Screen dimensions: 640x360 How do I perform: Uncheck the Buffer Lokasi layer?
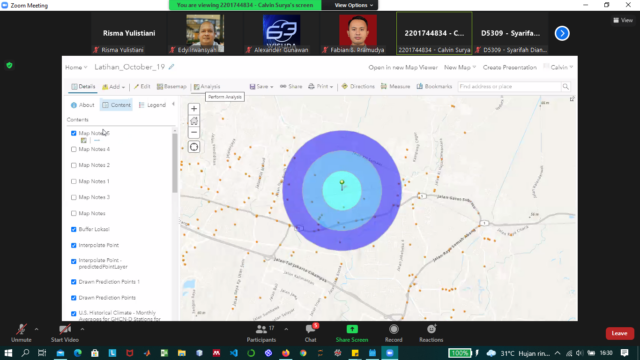click(x=73, y=229)
